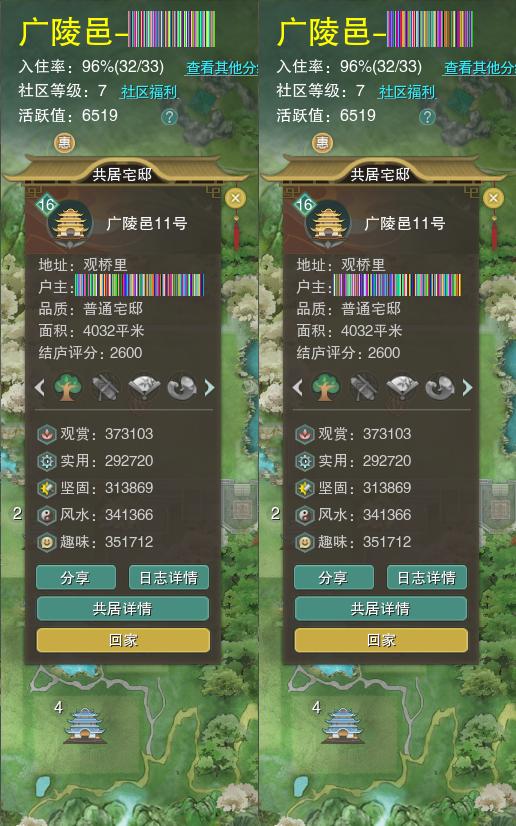This screenshot has height=826, width=516.
Task: Open 共居详情 in left panel
Action: [x=123, y=609]
